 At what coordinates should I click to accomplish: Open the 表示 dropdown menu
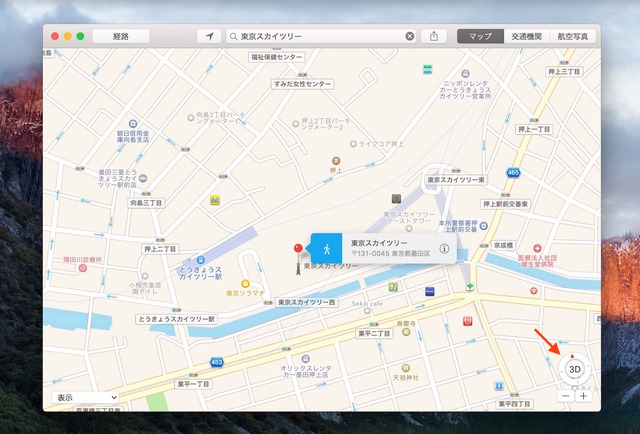[85, 397]
